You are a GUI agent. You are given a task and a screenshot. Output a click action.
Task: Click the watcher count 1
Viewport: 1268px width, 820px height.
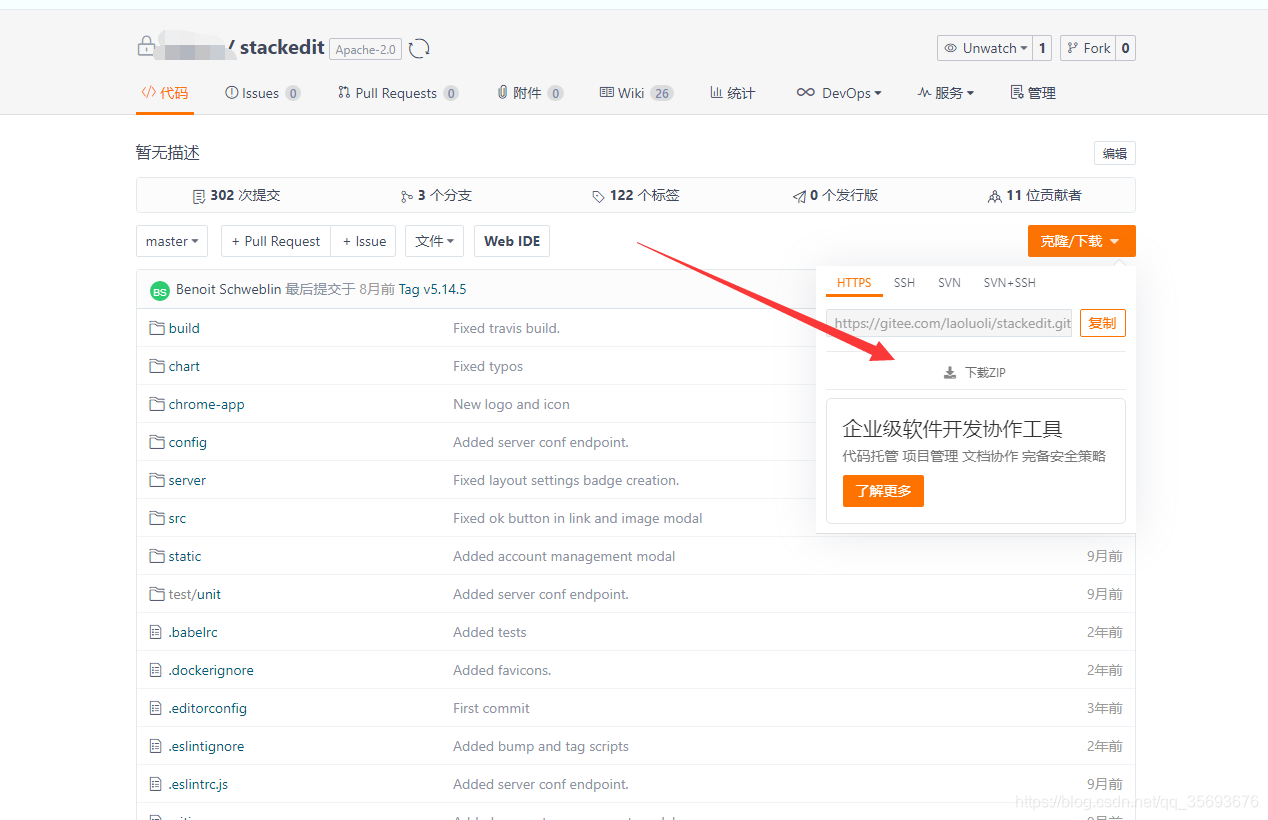[x=1042, y=48]
